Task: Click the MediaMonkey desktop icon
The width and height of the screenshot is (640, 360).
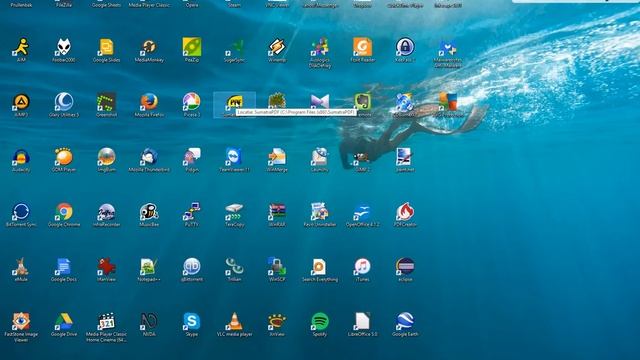Action: click(149, 48)
